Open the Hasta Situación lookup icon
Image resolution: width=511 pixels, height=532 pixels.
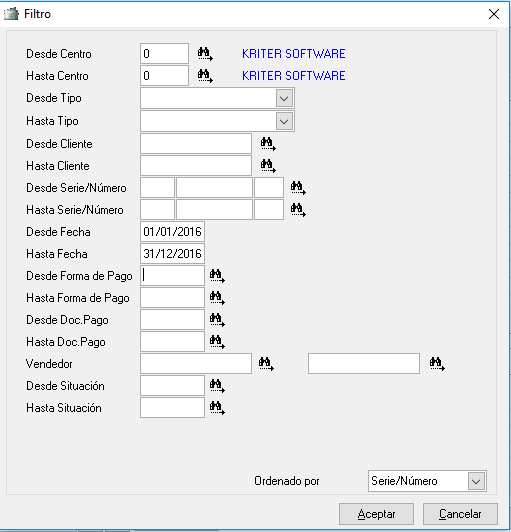pos(217,407)
